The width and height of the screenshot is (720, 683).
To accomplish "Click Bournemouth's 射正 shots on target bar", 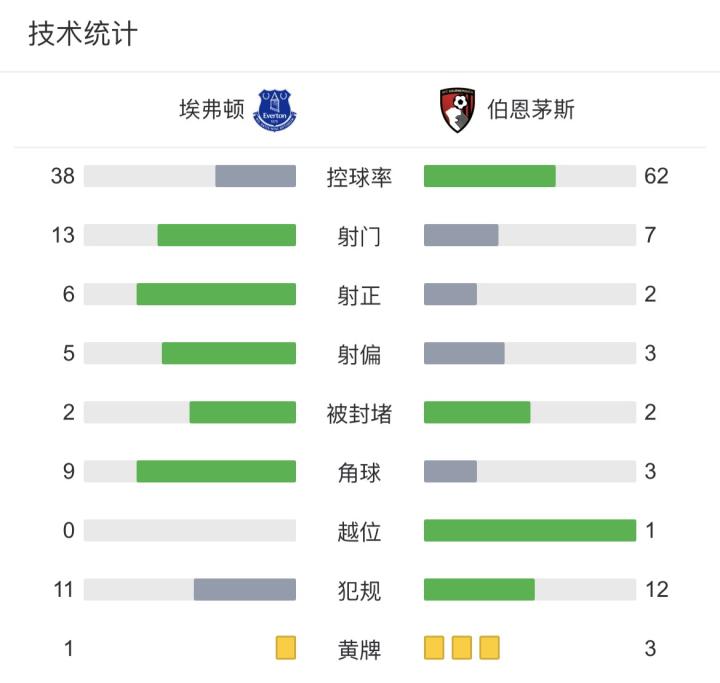I will [450, 295].
